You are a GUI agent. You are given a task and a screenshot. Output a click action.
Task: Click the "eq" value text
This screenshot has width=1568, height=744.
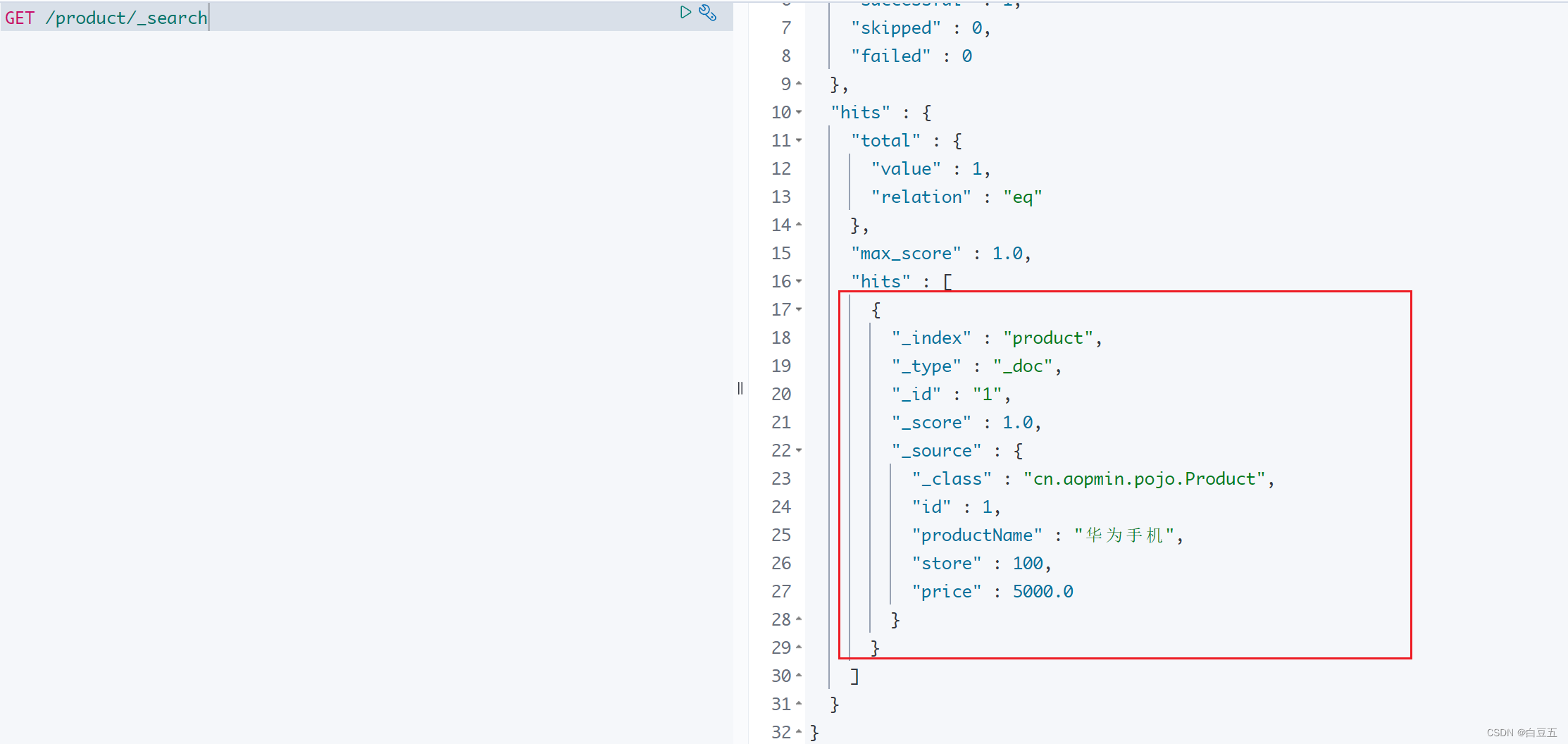click(x=1022, y=197)
